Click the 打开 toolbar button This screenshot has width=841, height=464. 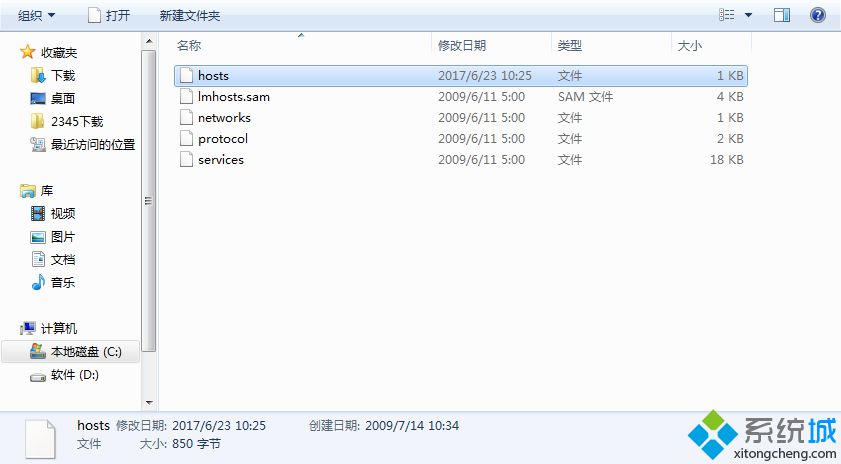pyautogui.click(x=109, y=15)
